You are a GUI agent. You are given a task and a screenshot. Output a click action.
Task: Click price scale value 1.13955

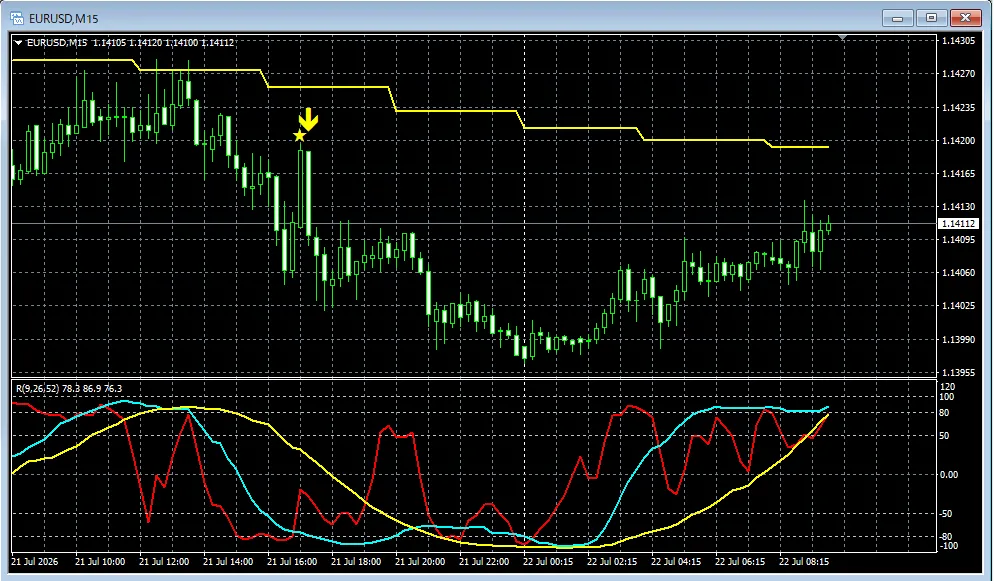(958, 373)
